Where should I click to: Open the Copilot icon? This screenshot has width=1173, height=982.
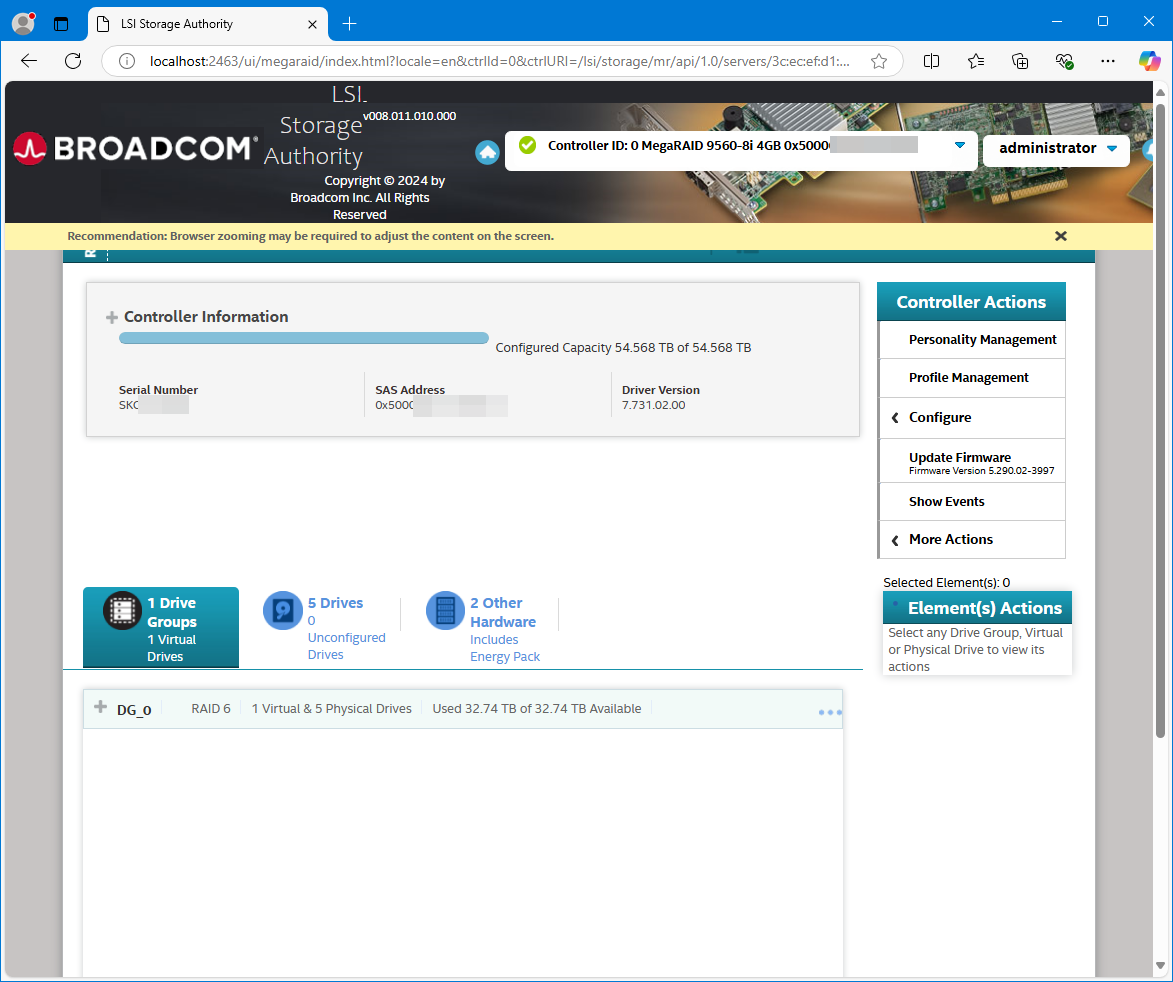[1149, 61]
